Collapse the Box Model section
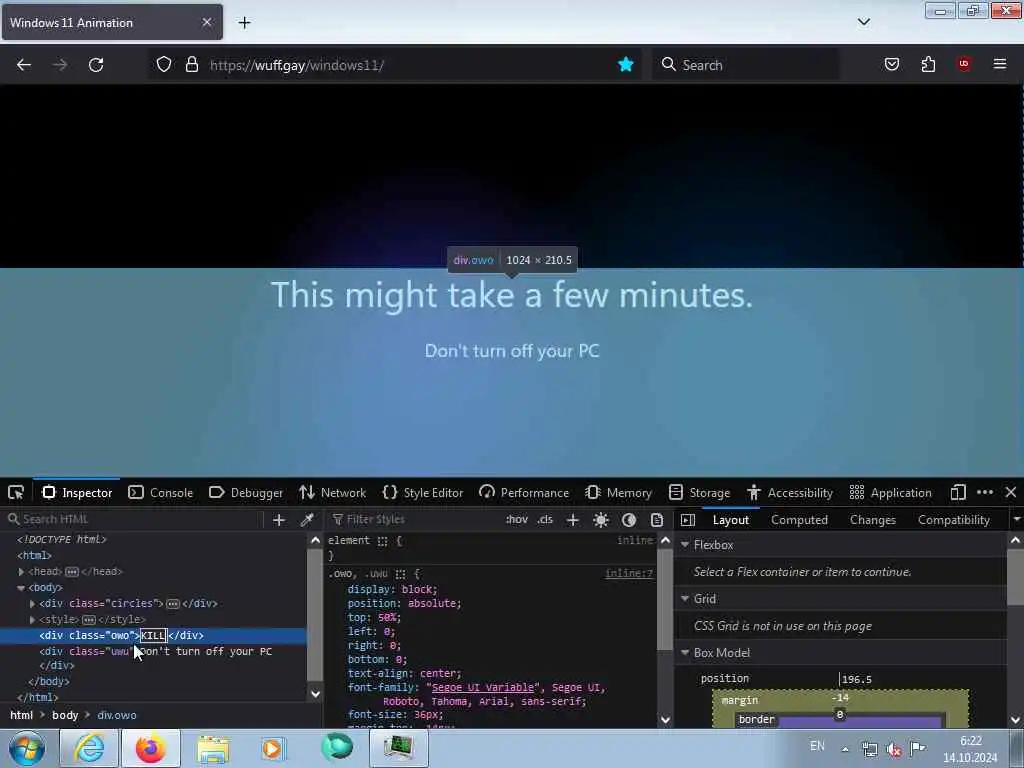Viewport: 1024px width, 768px height. click(685, 652)
